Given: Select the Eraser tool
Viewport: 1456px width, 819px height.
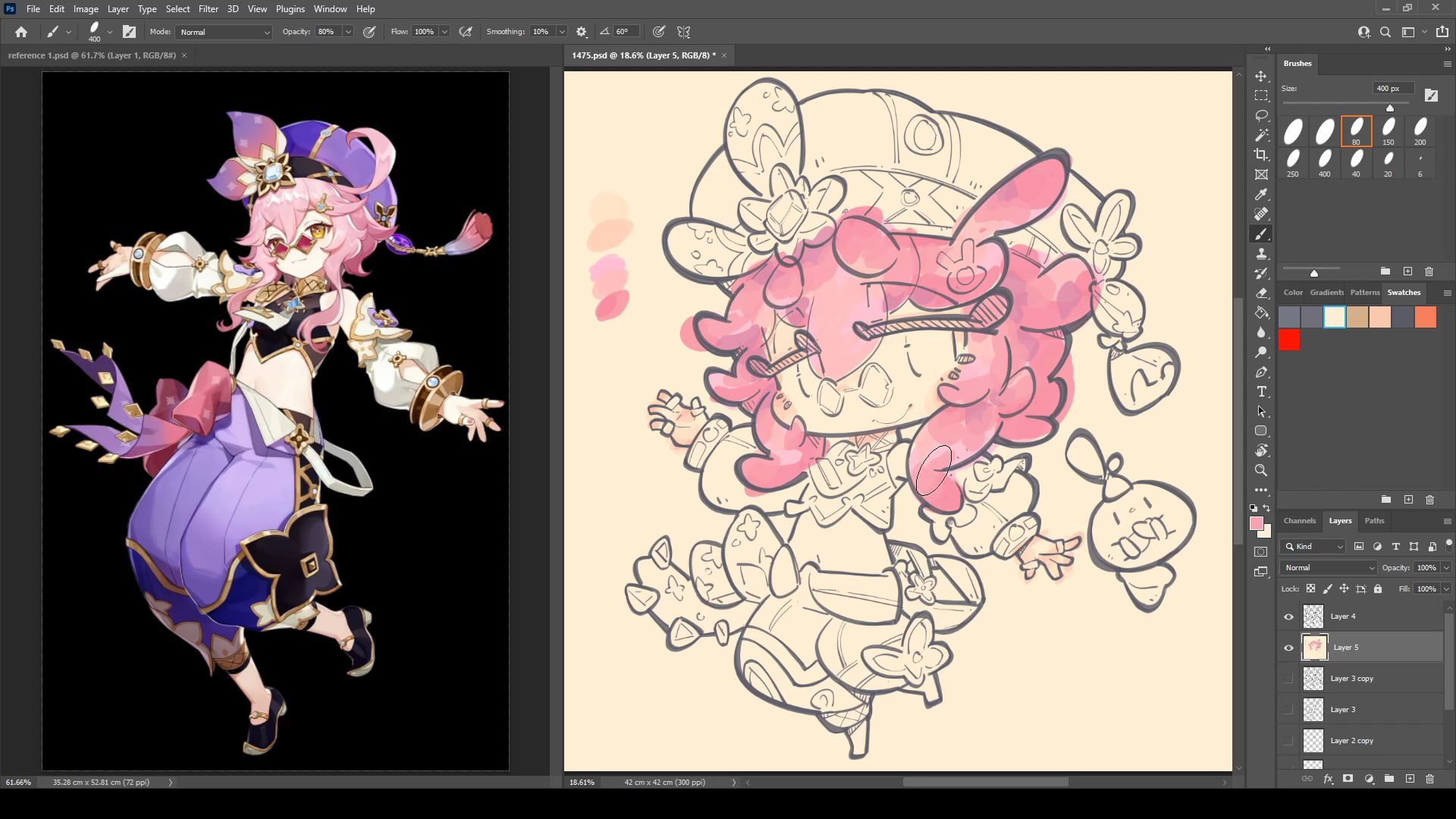Looking at the screenshot, I should click(x=1261, y=293).
